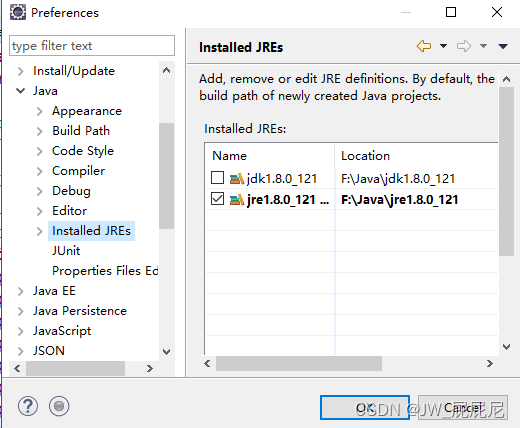Image resolution: width=520 pixels, height=428 pixels.
Task: Click the record/oomph preferences round icon
Action: pos(59,406)
